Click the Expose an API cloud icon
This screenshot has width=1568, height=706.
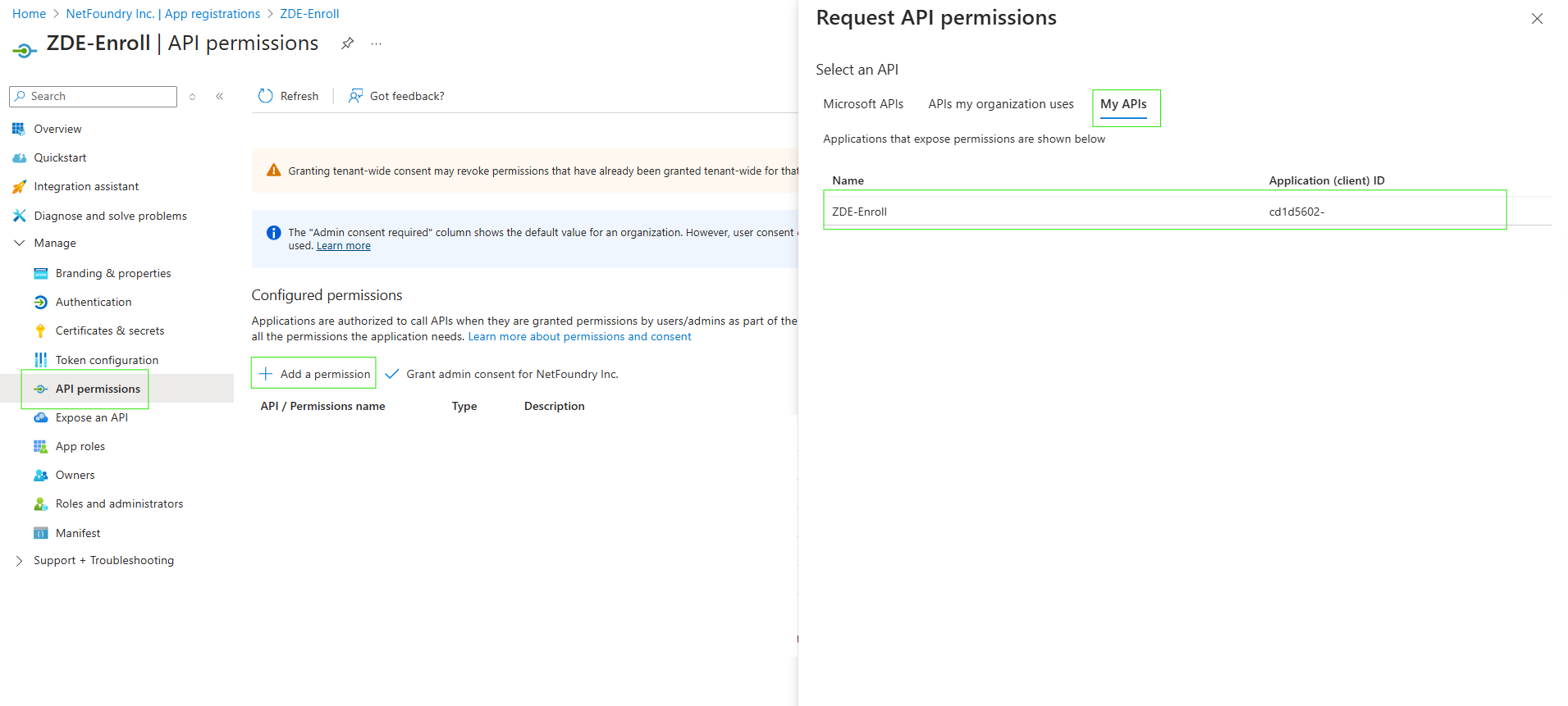pos(40,417)
